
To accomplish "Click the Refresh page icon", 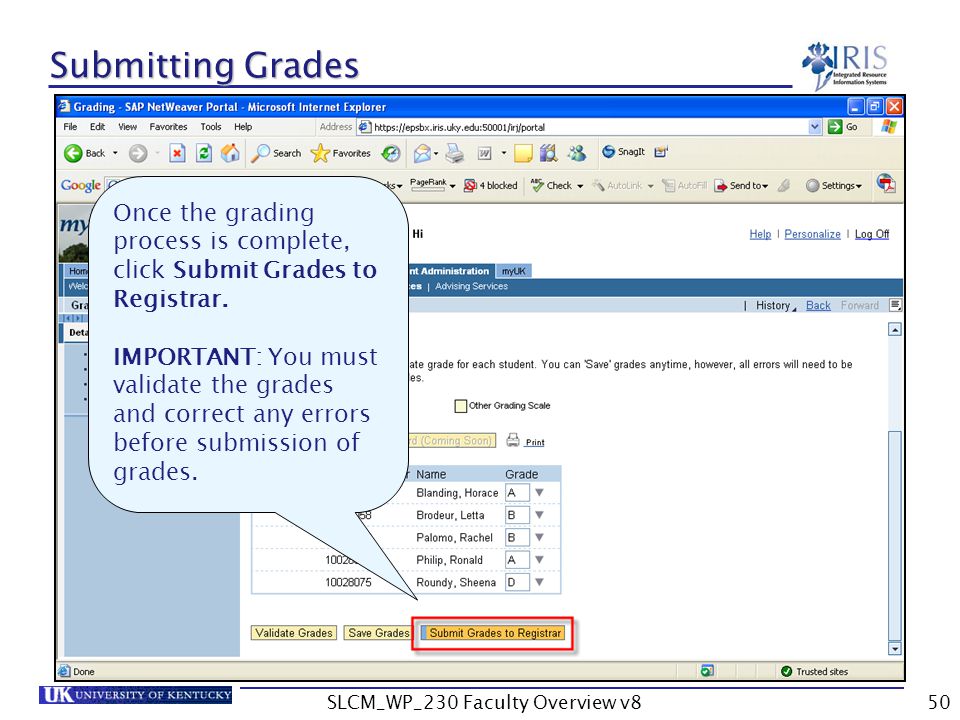I will (x=204, y=152).
